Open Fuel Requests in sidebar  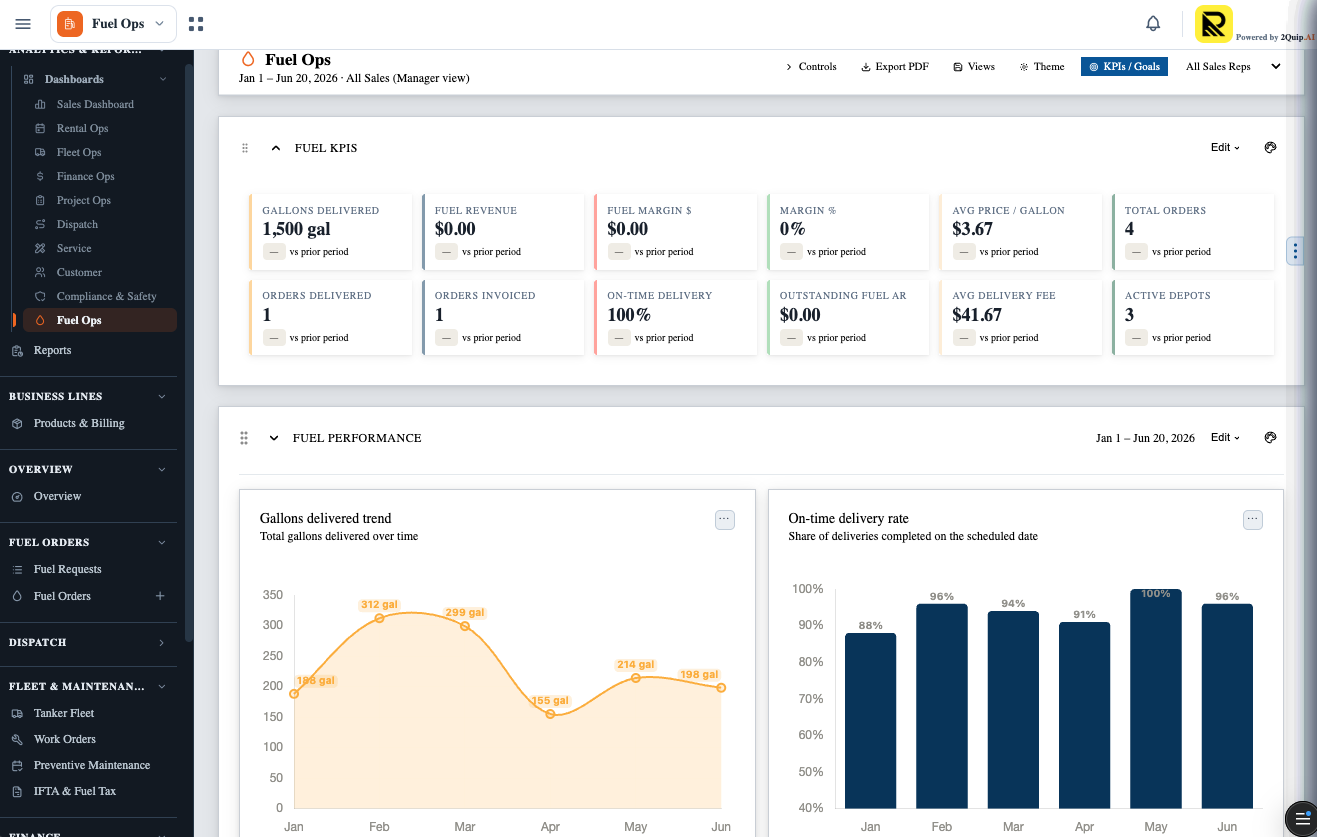click(x=68, y=569)
